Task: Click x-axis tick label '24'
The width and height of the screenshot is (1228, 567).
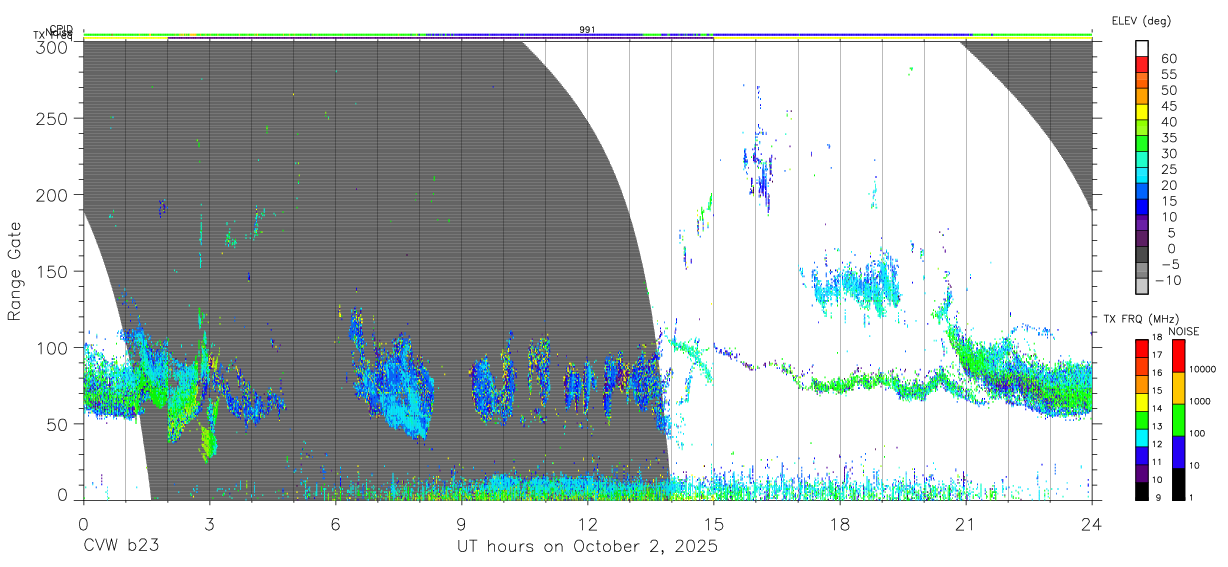Action: pyautogui.click(x=1092, y=524)
